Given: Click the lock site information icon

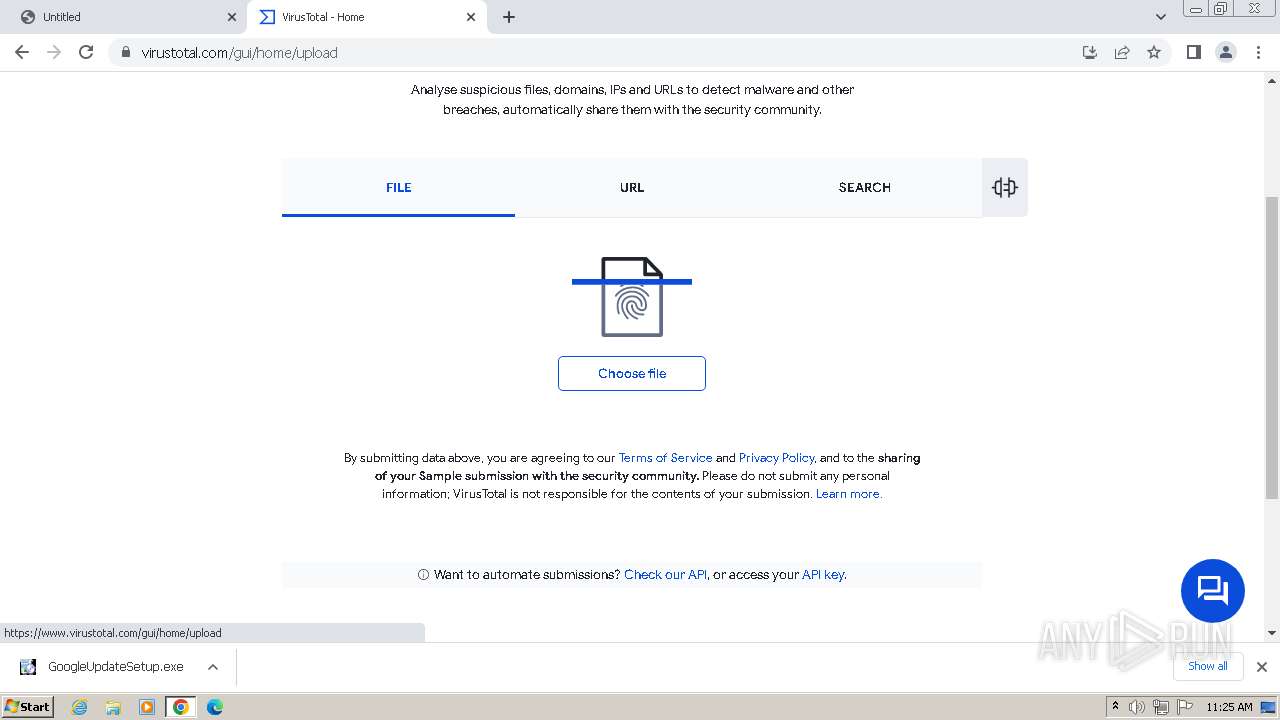Looking at the screenshot, I should 126,53.
